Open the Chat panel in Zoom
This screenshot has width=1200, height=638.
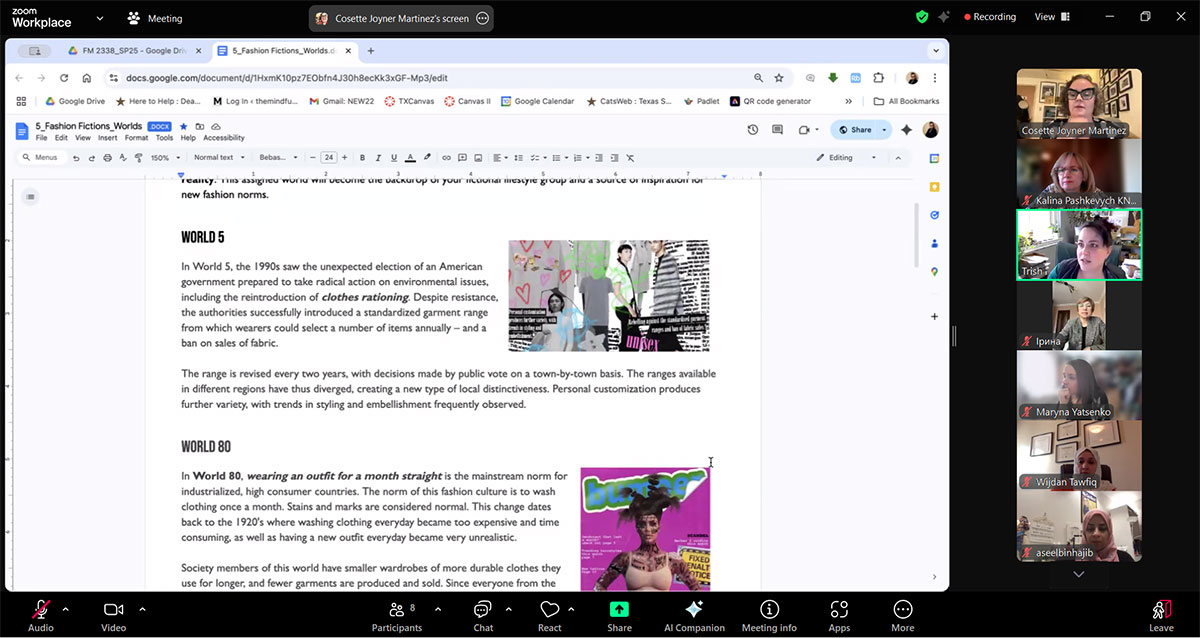483,614
